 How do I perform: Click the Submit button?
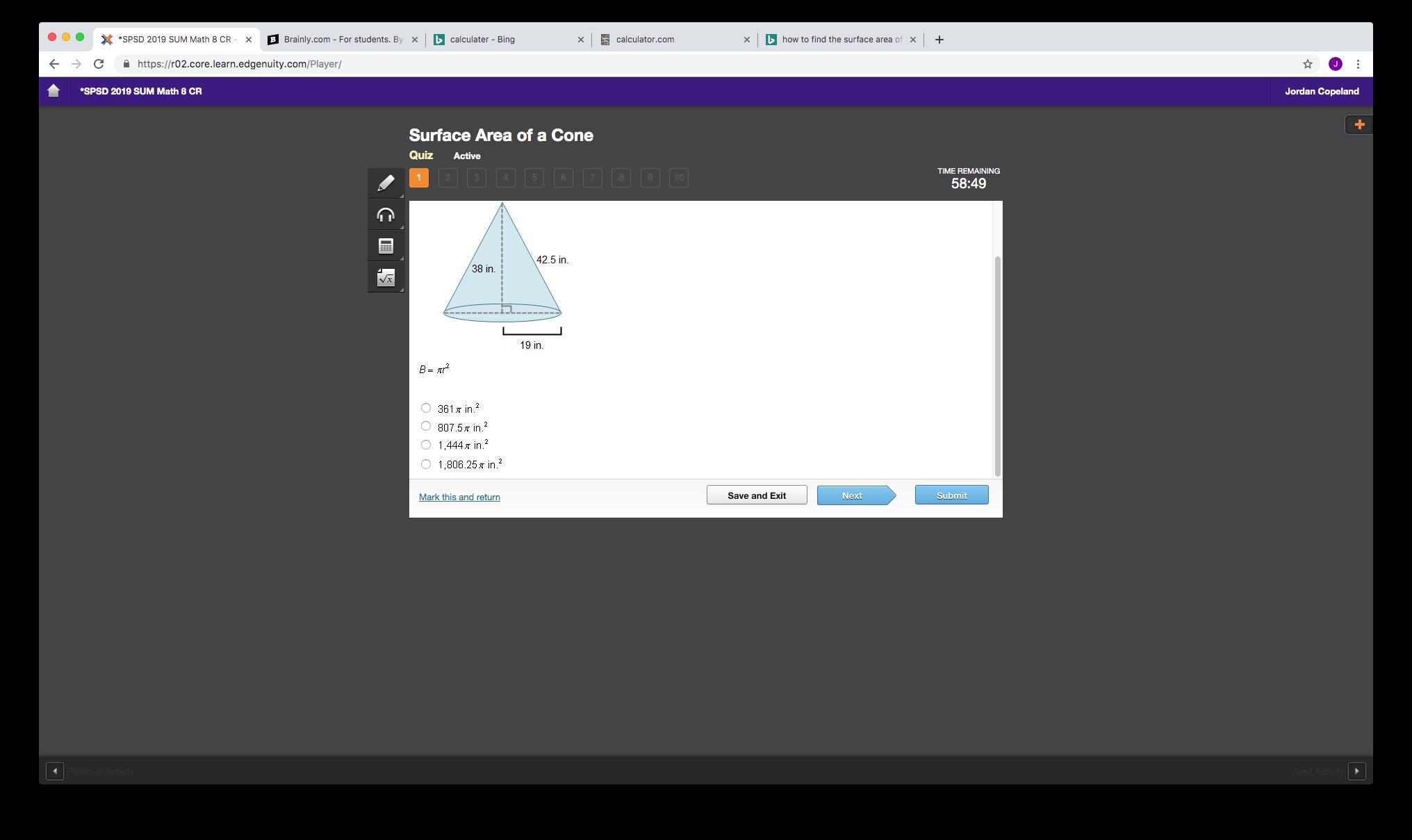coord(951,495)
